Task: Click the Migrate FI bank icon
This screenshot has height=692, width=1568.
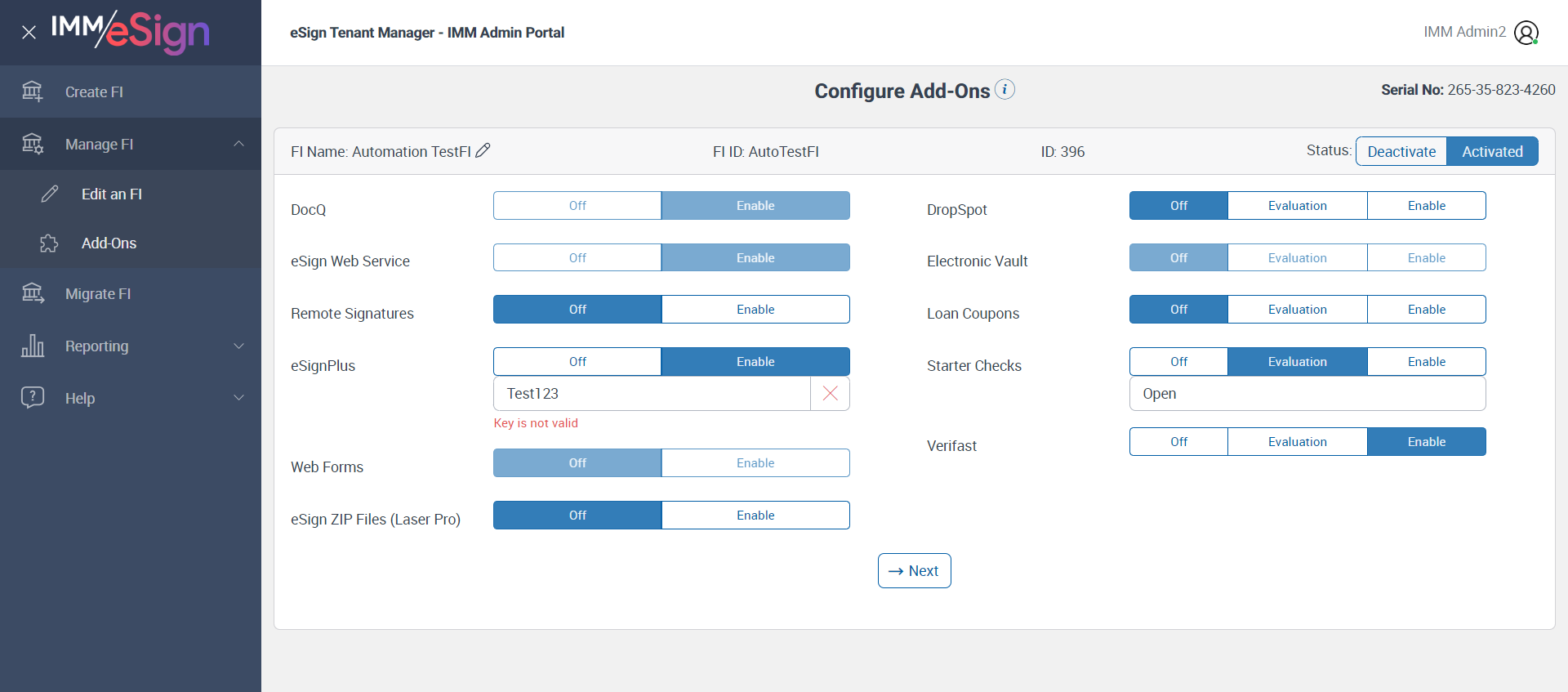Action: click(33, 293)
